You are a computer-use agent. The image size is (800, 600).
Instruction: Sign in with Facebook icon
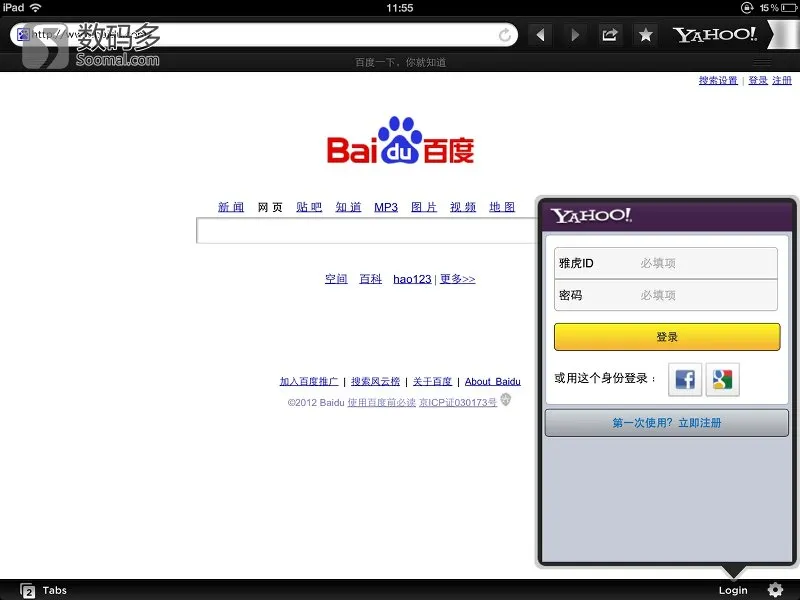click(685, 379)
